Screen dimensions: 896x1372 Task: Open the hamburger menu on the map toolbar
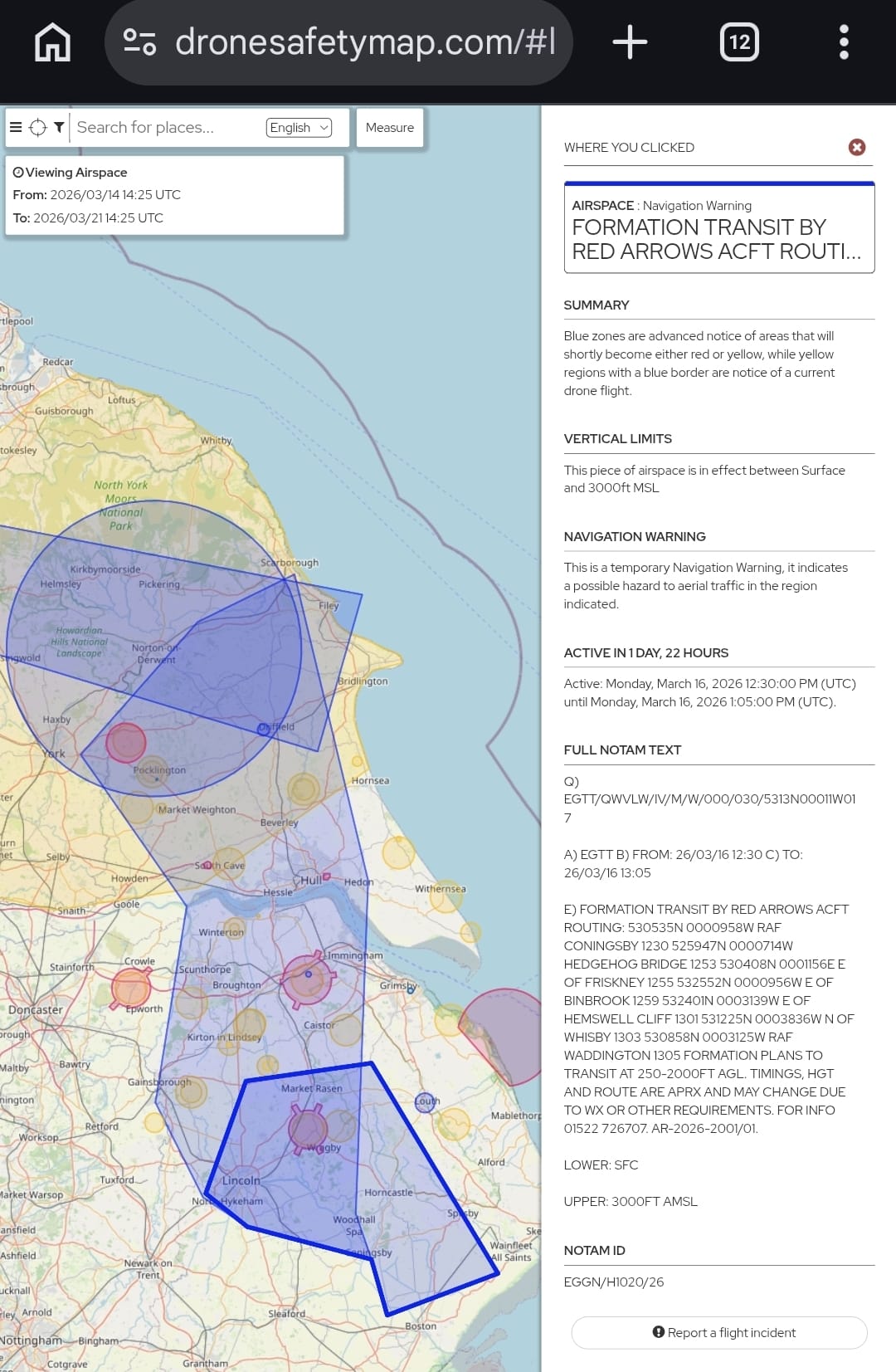(15, 127)
